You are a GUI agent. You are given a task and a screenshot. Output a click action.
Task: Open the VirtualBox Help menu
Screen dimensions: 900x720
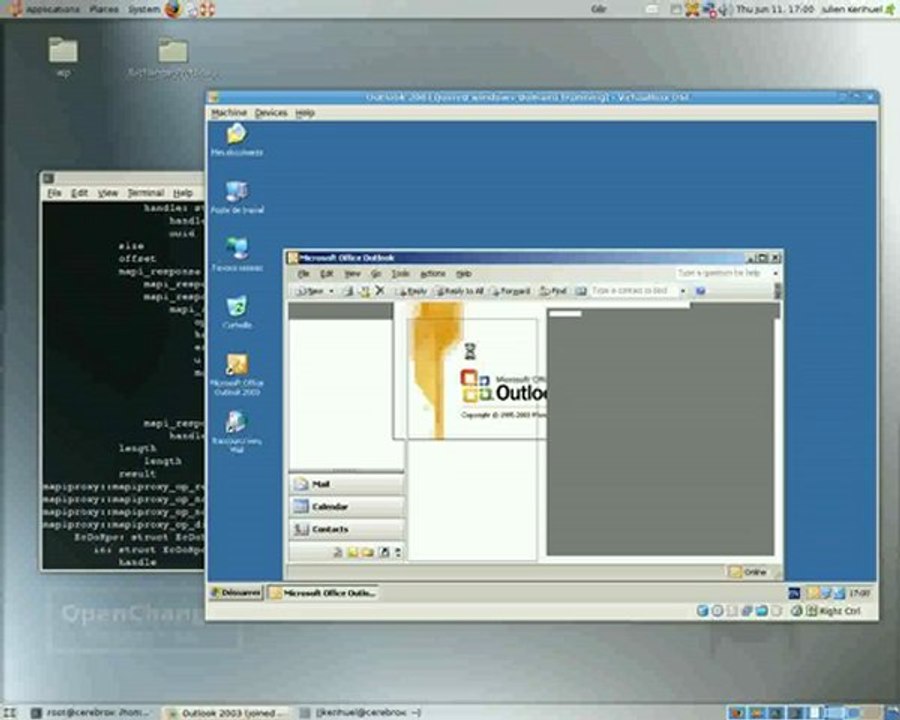pos(305,113)
